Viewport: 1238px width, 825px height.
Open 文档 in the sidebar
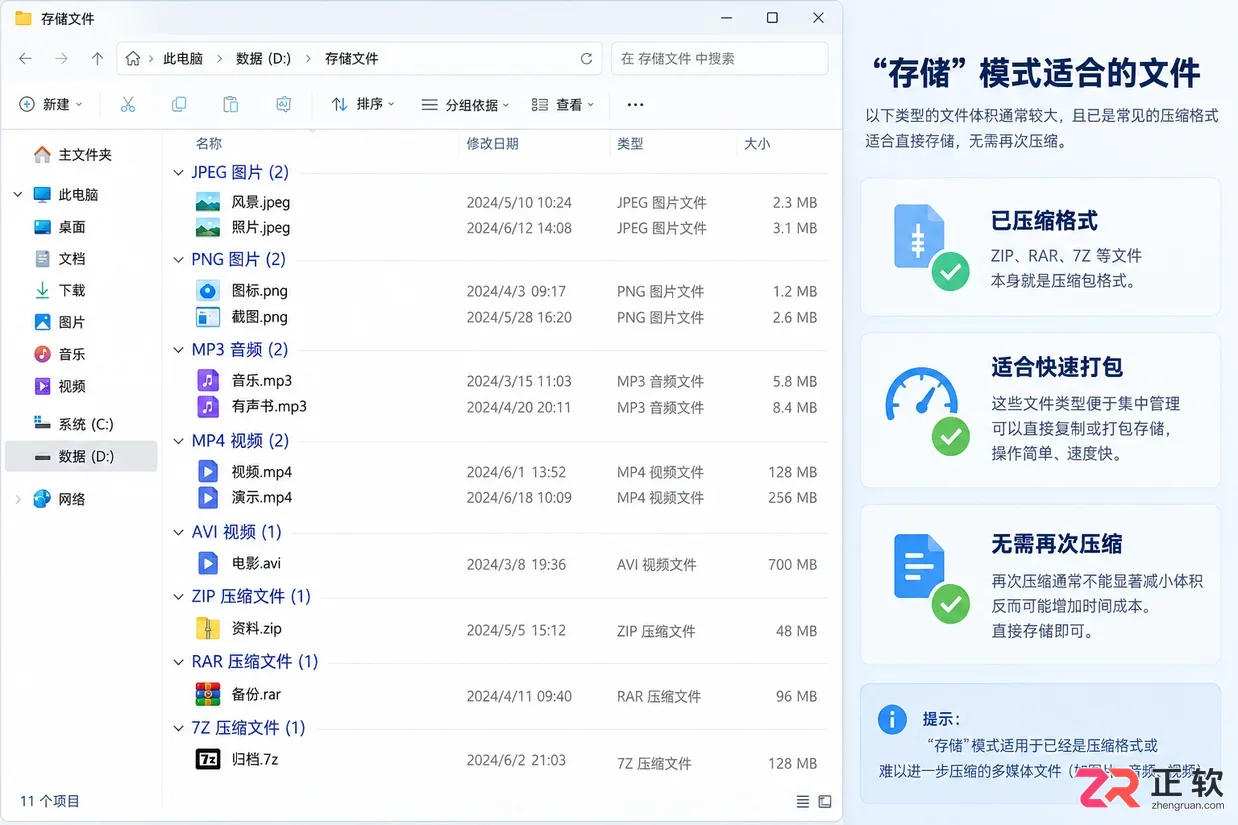(x=60, y=259)
